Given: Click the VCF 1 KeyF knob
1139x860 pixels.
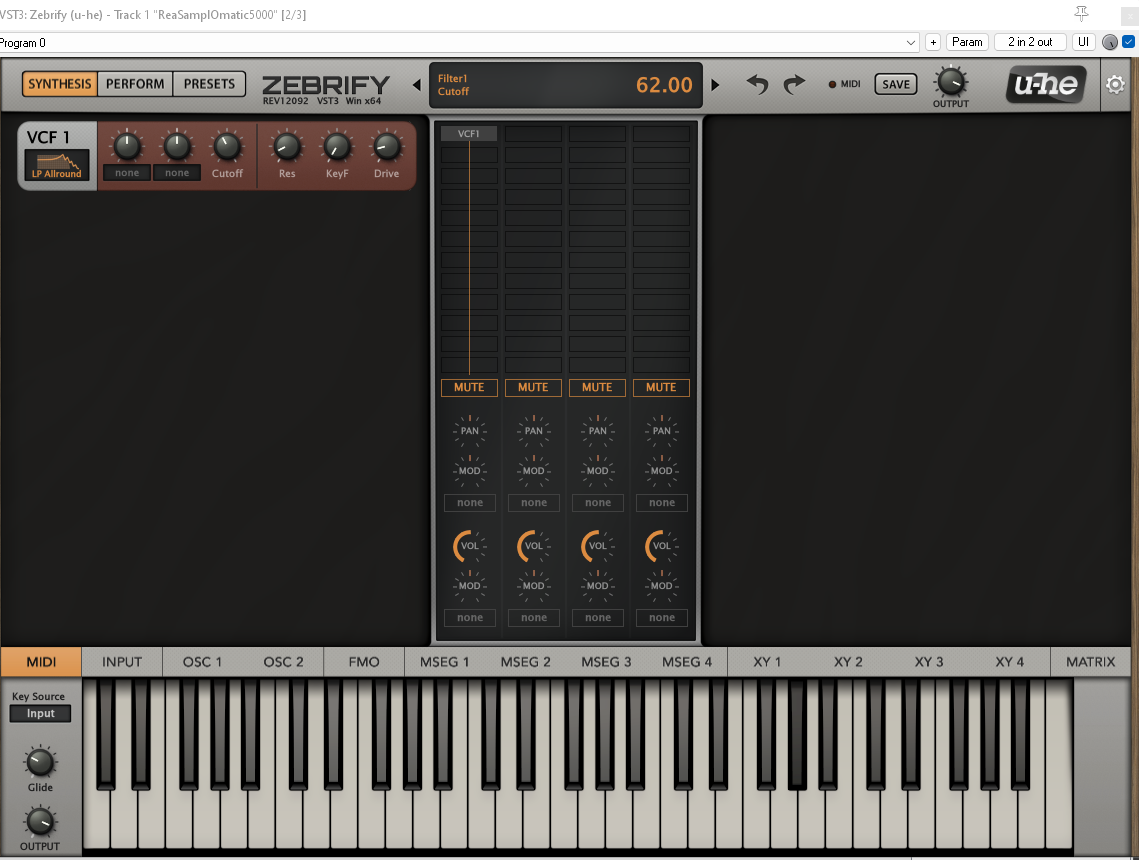Looking at the screenshot, I should [337, 147].
